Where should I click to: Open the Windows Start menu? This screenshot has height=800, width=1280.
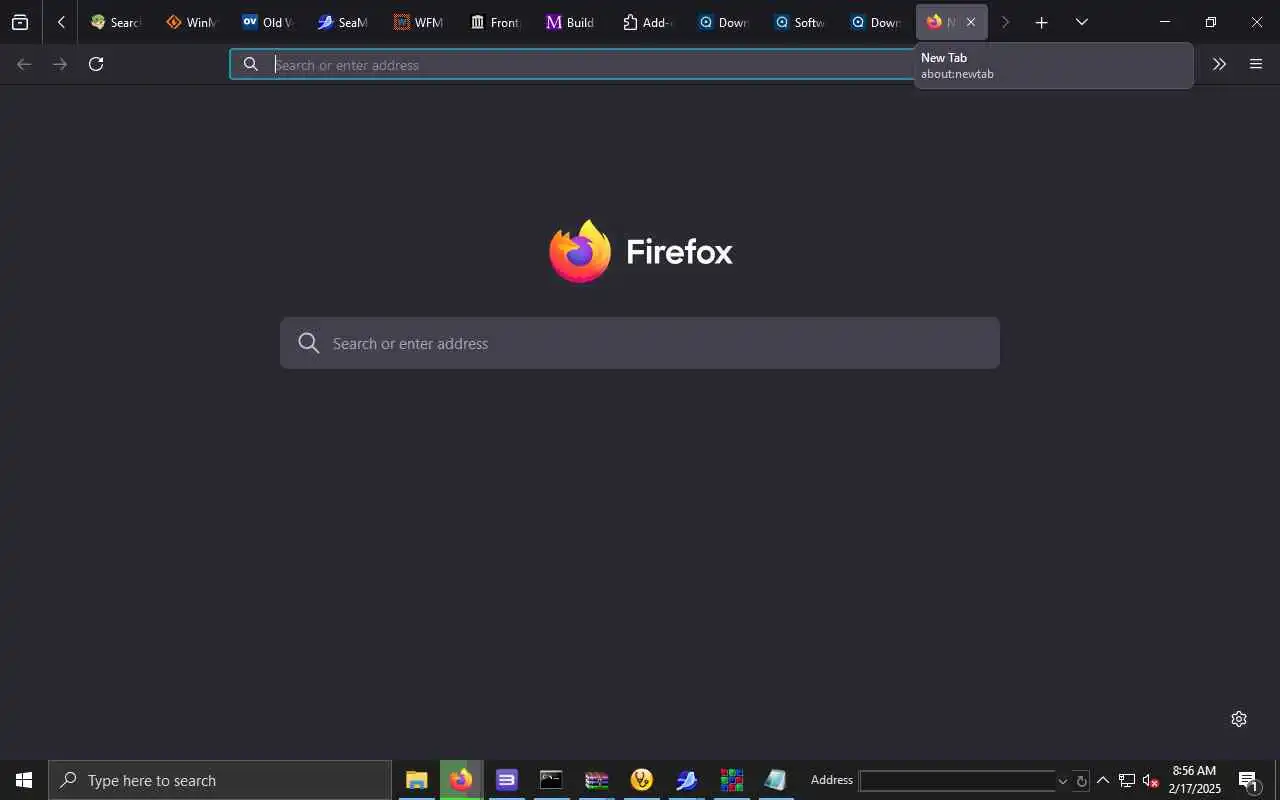pos(24,780)
